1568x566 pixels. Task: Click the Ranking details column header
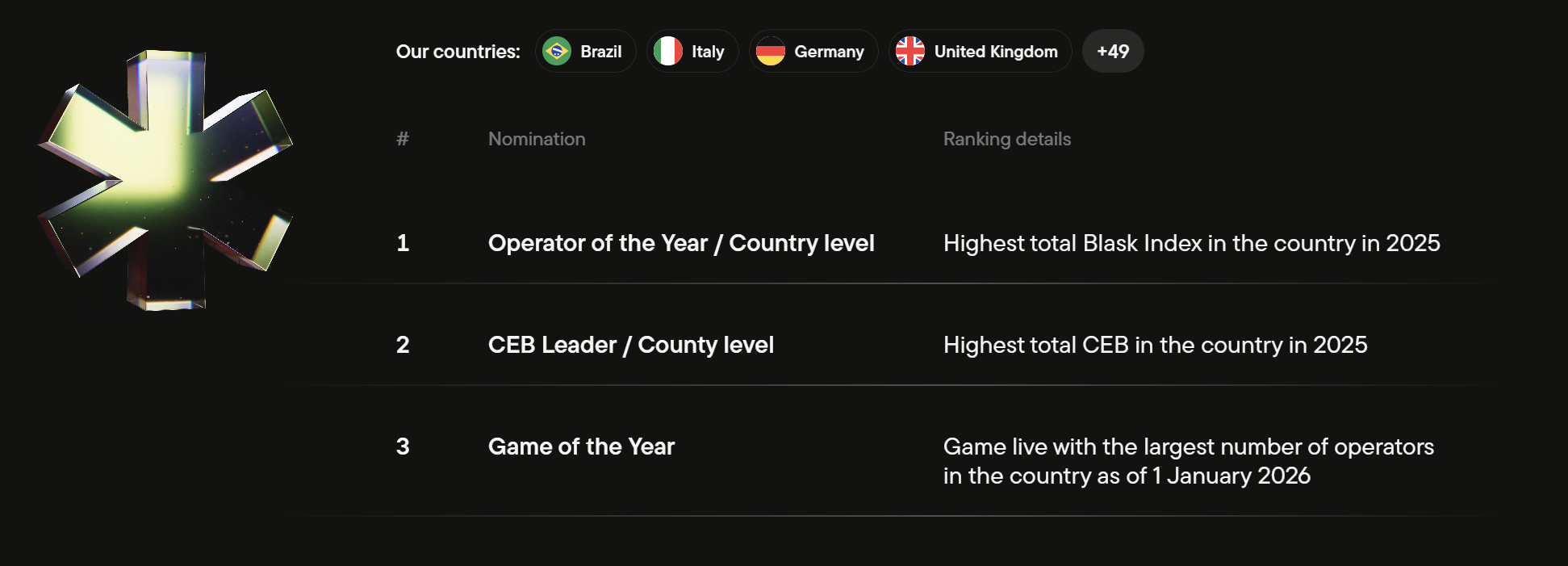pyautogui.click(x=1007, y=138)
